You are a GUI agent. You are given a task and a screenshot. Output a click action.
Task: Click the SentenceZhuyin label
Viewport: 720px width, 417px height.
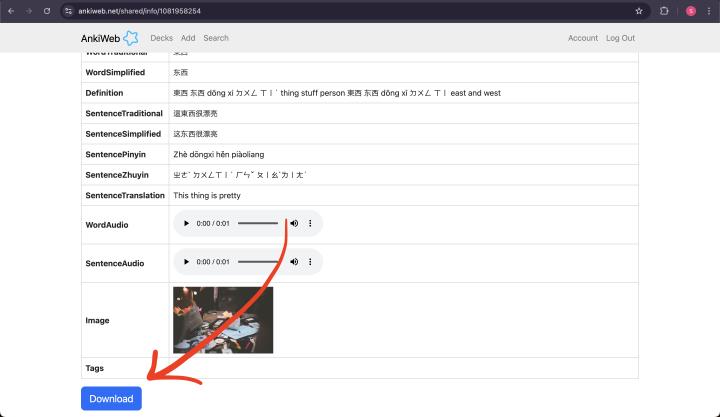coord(117,175)
